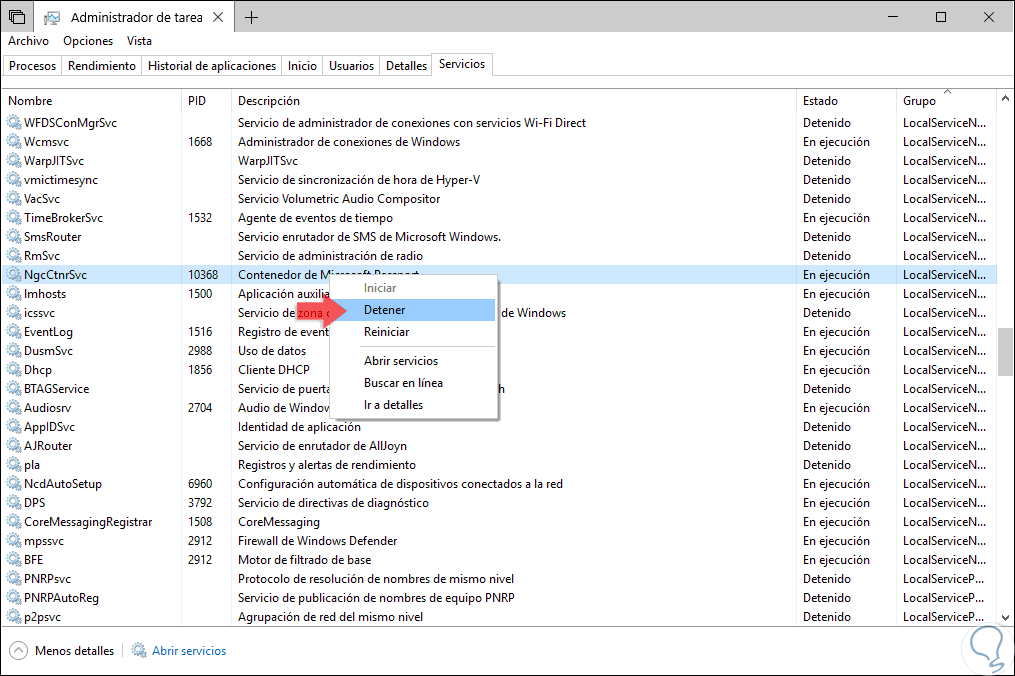Select the CoreMessagingRegistrar service row
The width and height of the screenshot is (1015, 676).
point(499,522)
